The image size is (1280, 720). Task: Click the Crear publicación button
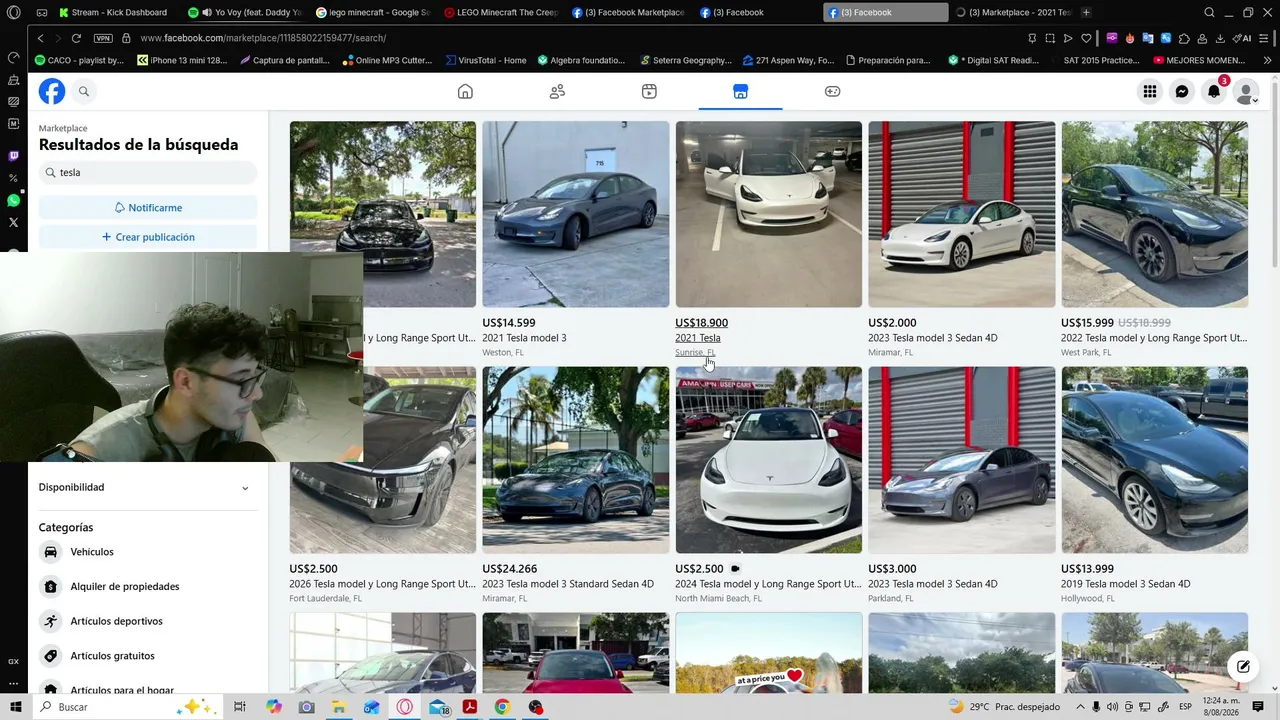click(148, 237)
